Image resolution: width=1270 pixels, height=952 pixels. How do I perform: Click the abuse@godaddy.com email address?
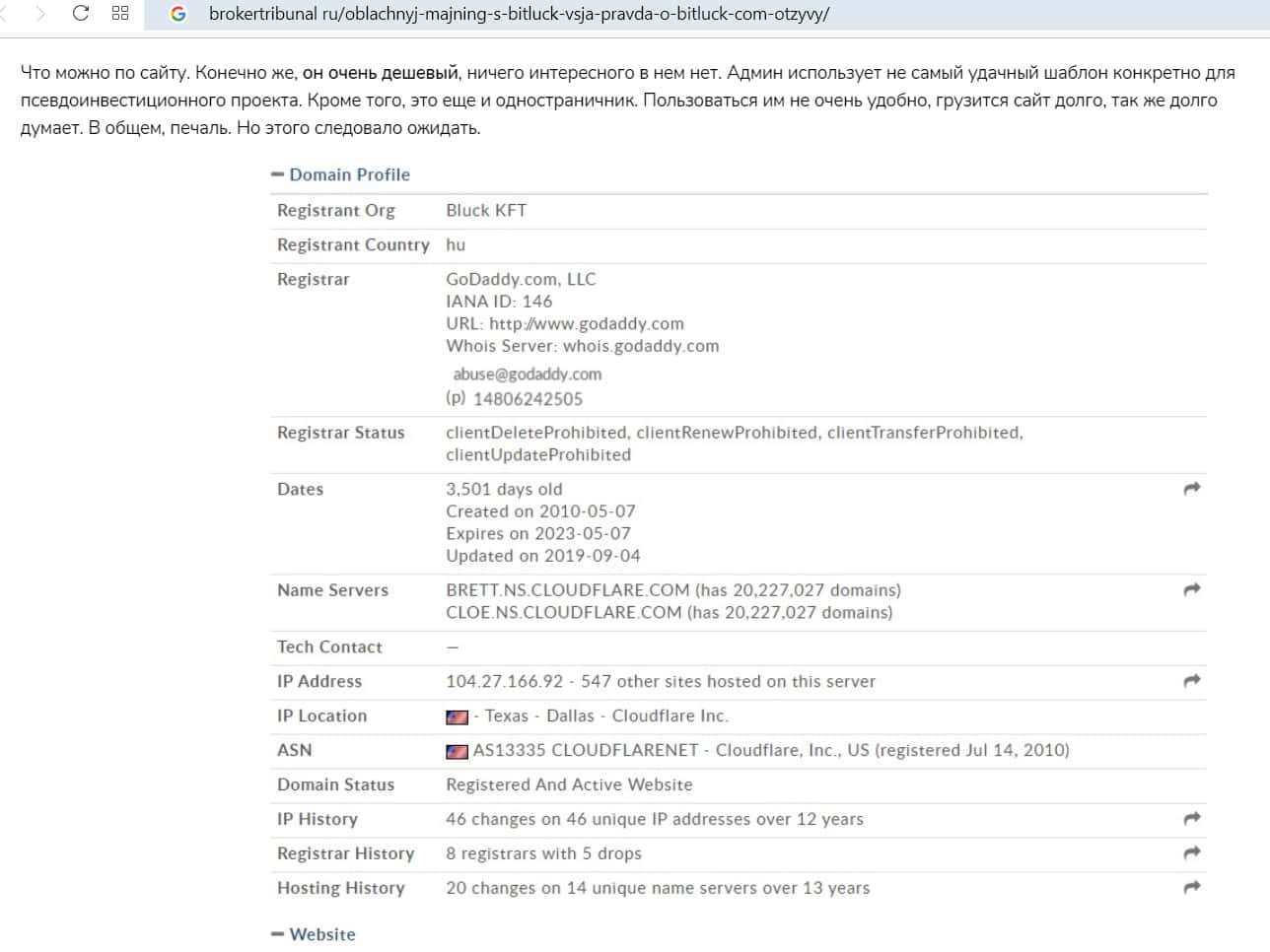pos(527,374)
